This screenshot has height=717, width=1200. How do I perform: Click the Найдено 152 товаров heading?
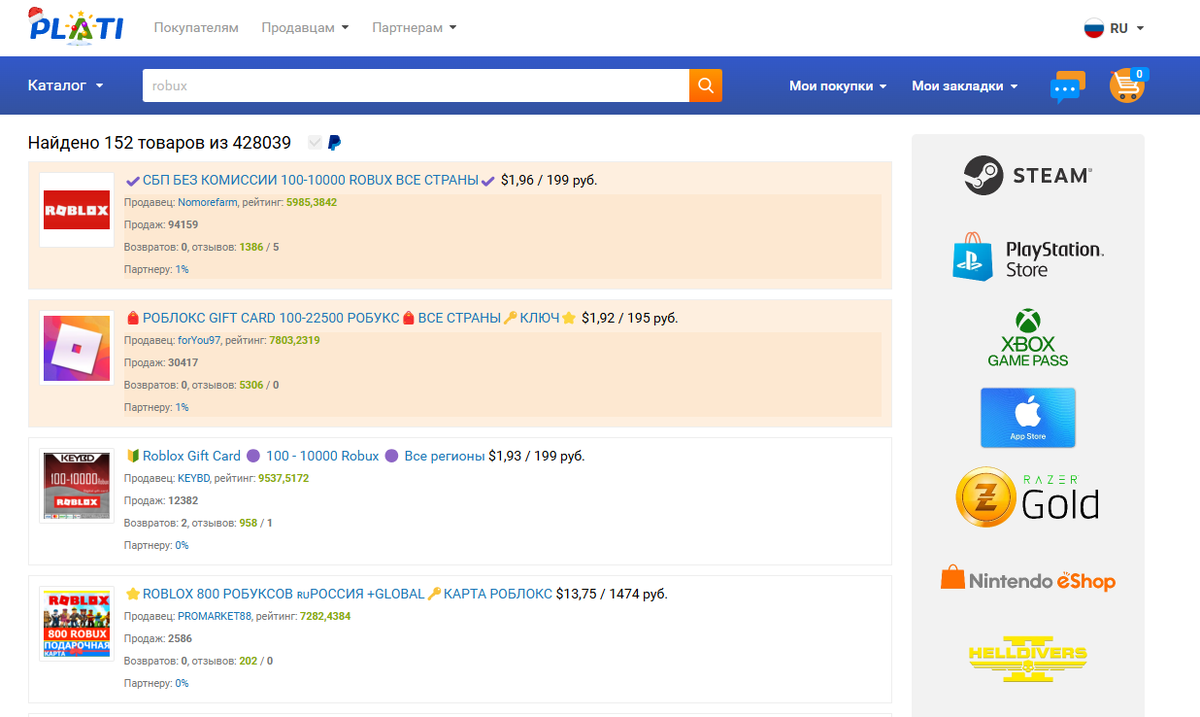[160, 143]
